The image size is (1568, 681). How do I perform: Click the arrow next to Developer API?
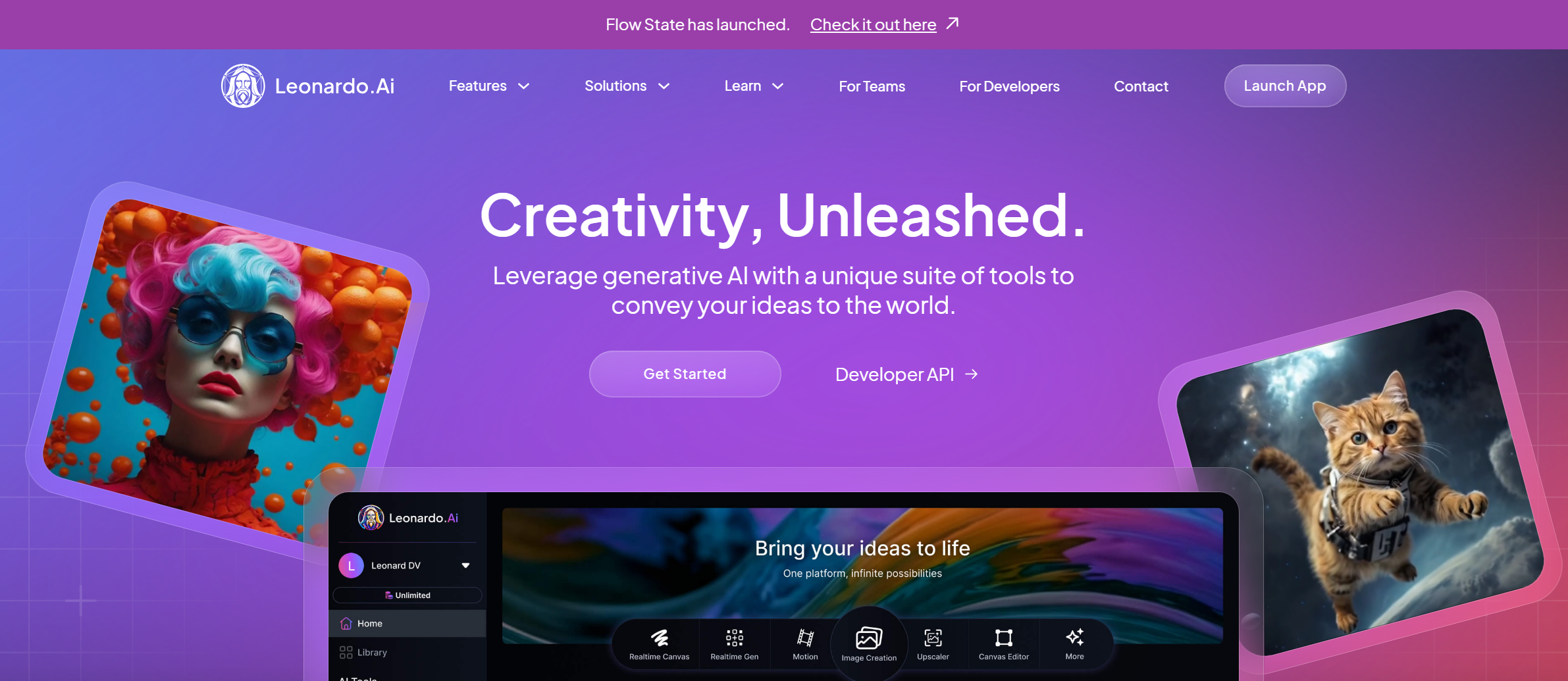click(971, 374)
